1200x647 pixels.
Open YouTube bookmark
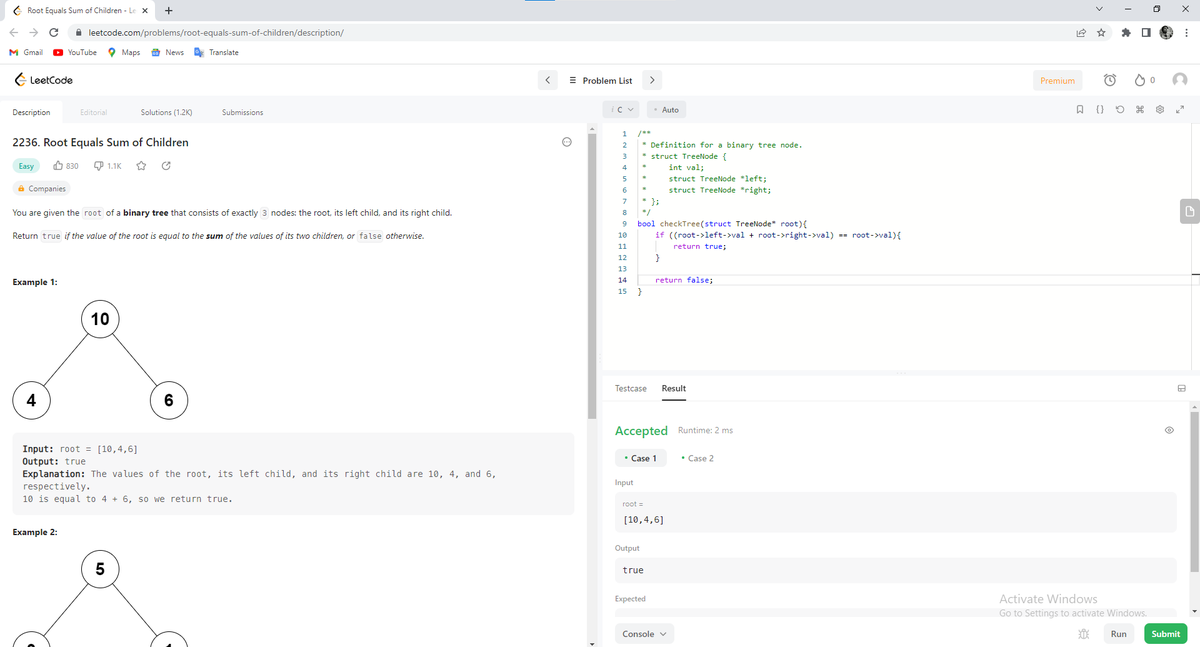(74, 52)
